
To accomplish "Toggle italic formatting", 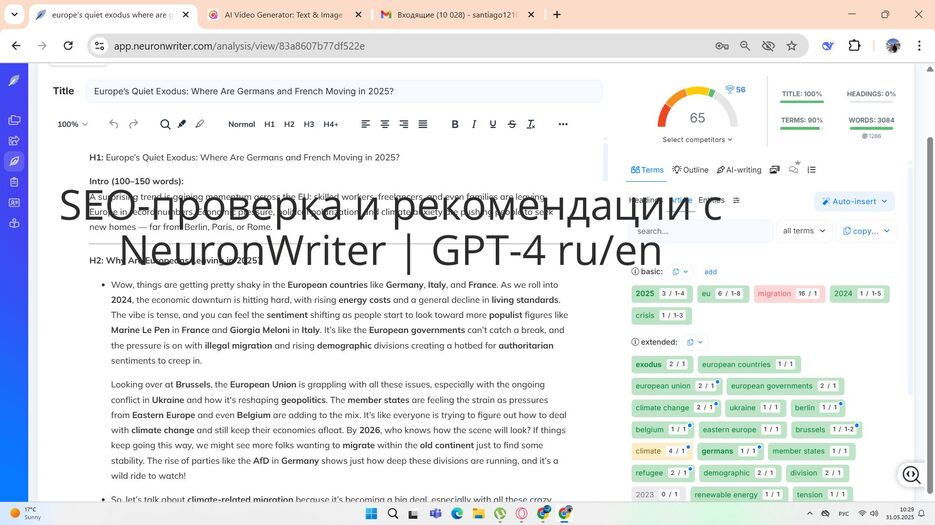I will (x=474, y=124).
